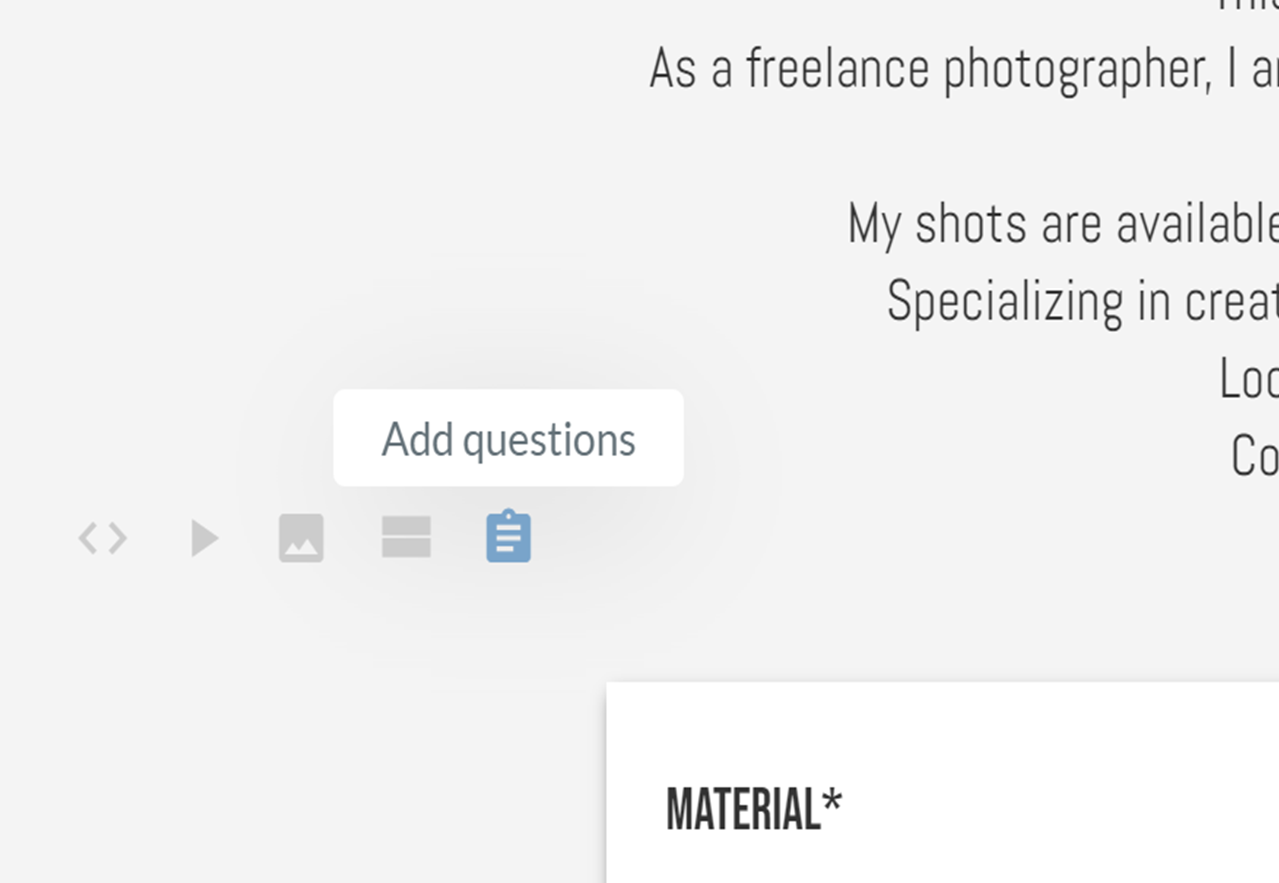The image size is (1279, 883).
Task: Click the line starting 'As a freelance photographer'
Action: pyautogui.click(x=963, y=69)
